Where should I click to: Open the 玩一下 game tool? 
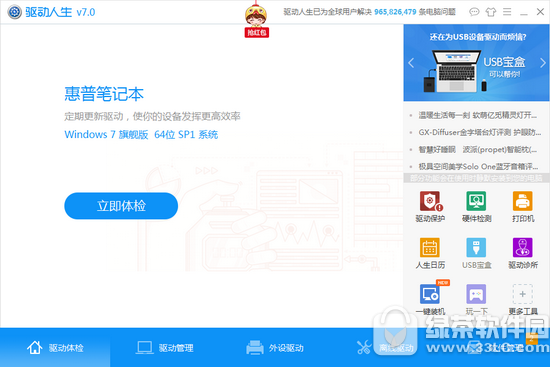coord(476,299)
